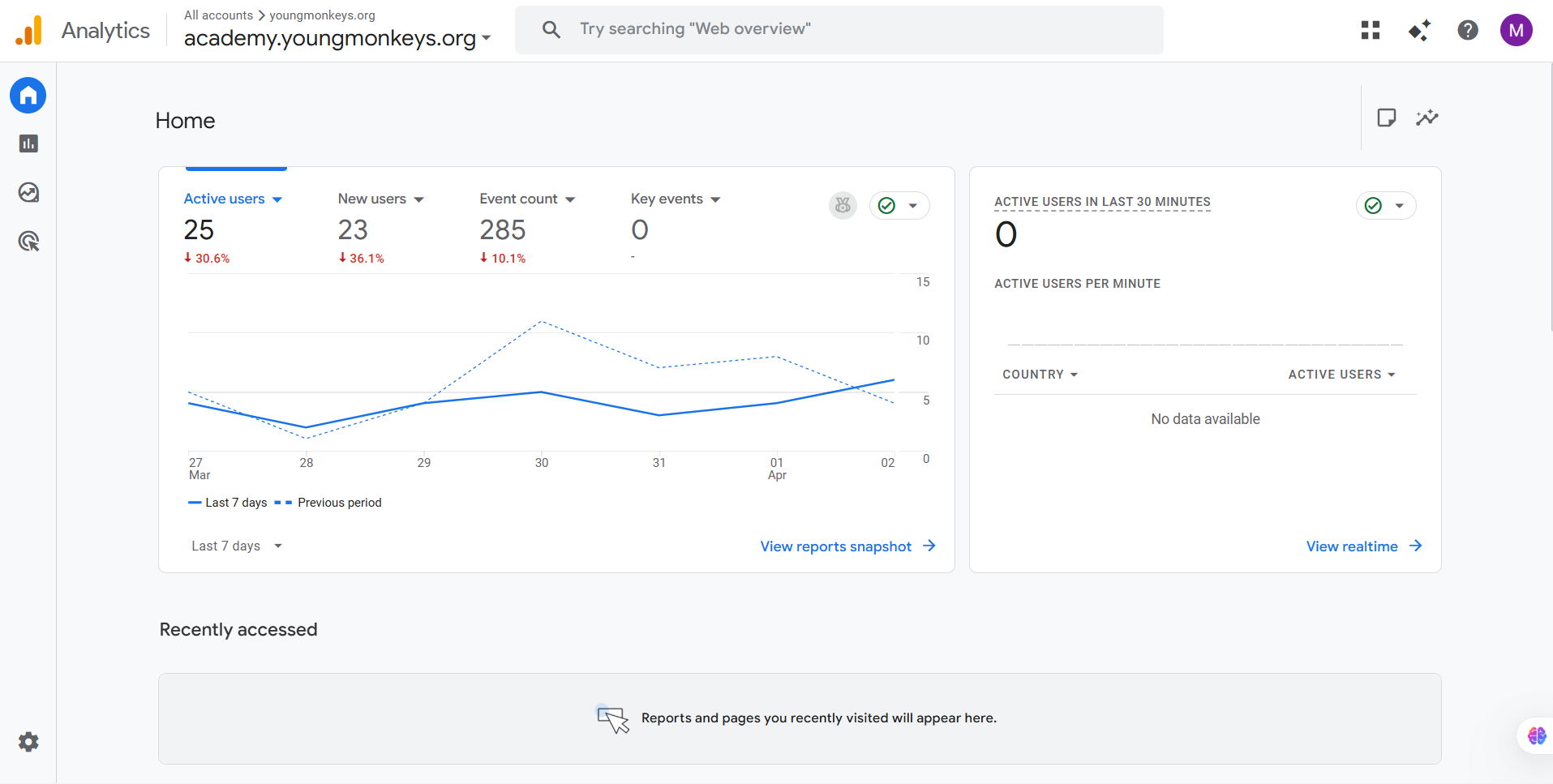Open the Reports section in sidebar
1553x784 pixels.
coord(28,144)
